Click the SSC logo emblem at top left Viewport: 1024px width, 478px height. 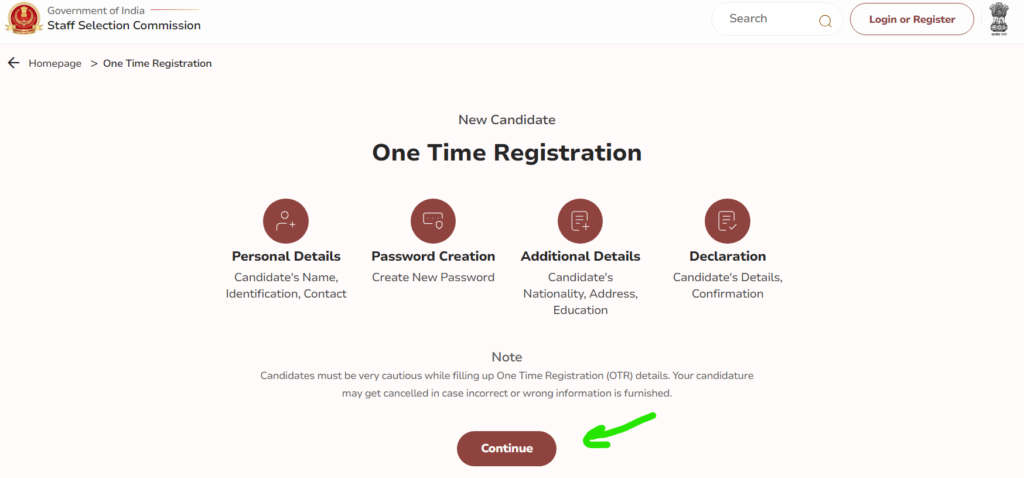click(24, 19)
